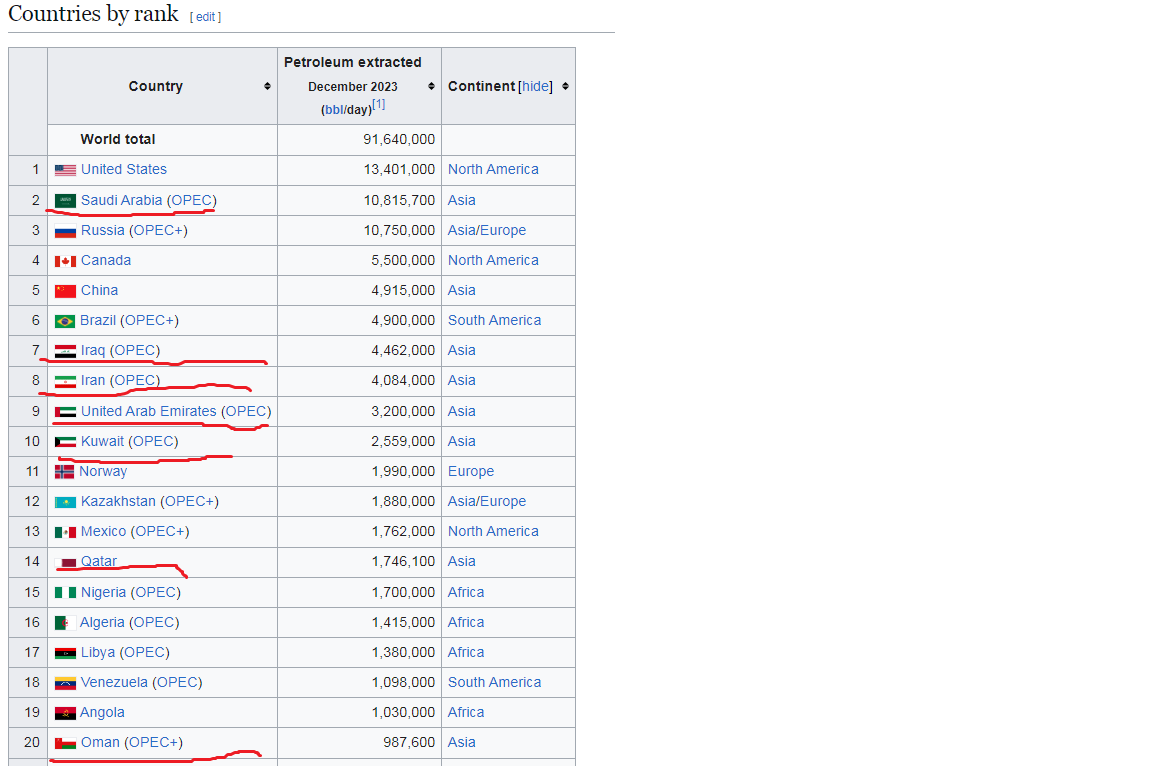Click the Iran flag icon
This screenshot has height=766, width=1152.
tap(65, 381)
